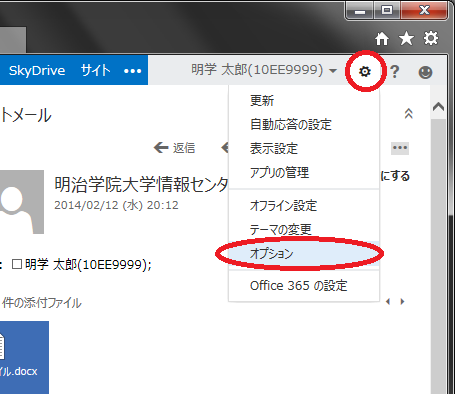Click sender name 明治学院大学情報センタ
455x394 pixels.
pos(141,184)
